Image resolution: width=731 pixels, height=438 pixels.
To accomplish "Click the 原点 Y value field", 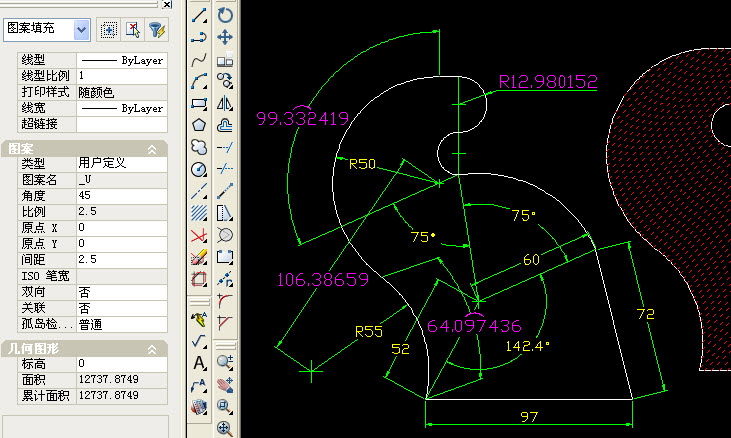I will point(122,244).
